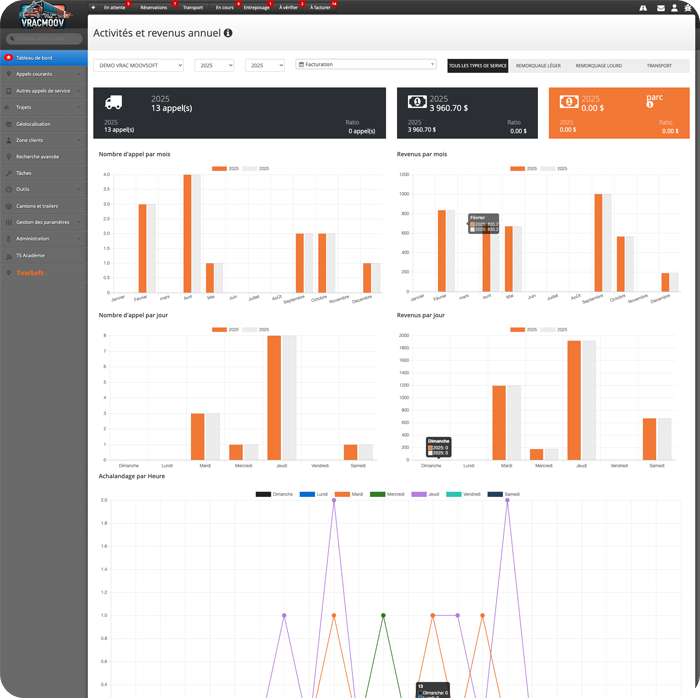This screenshot has height=698, width=700.
Task: Open the envelope messages icon
Action: click(661, 8)
